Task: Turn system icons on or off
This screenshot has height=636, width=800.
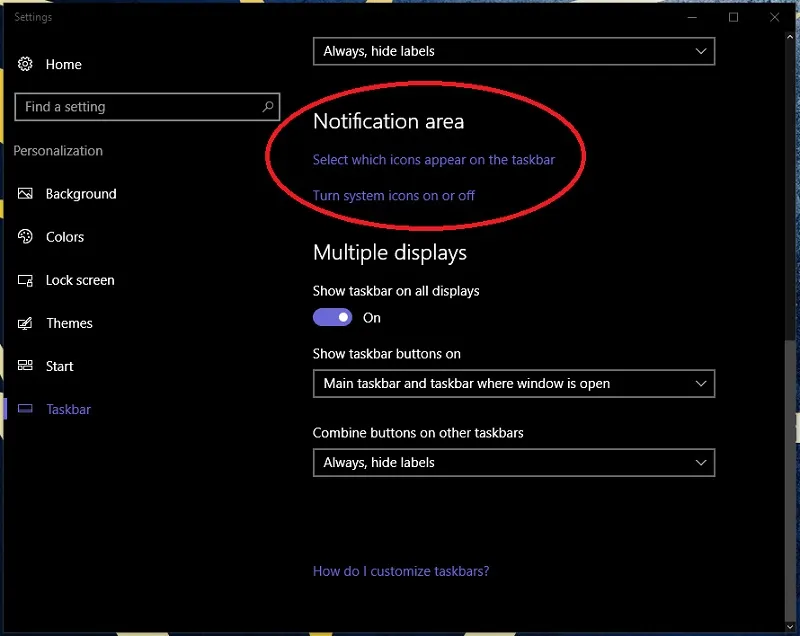Action: (393, 196)
